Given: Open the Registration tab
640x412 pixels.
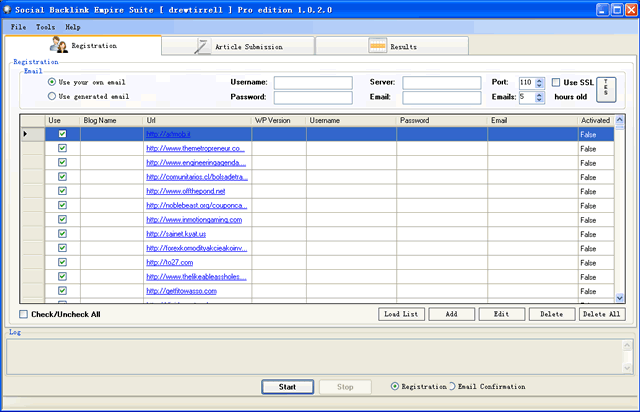Looking at the screenshot, I should (x=83, y=45).
